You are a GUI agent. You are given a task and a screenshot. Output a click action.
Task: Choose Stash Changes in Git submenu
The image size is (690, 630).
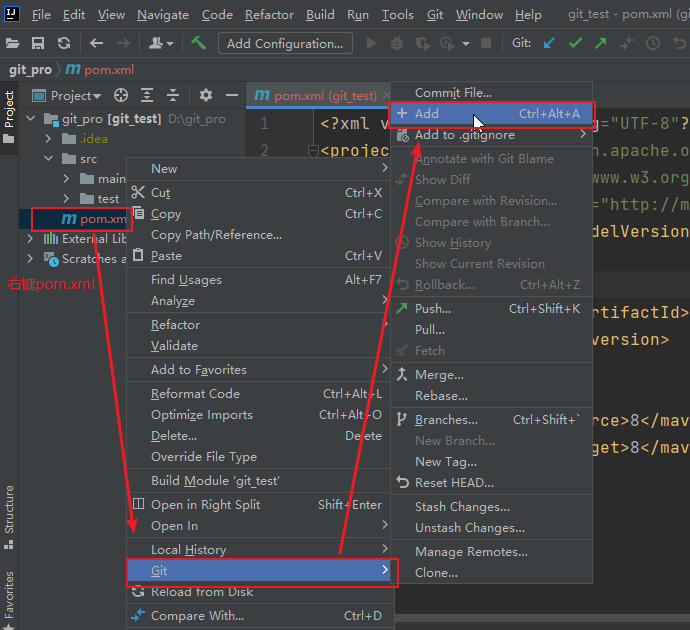pos(492,507)
